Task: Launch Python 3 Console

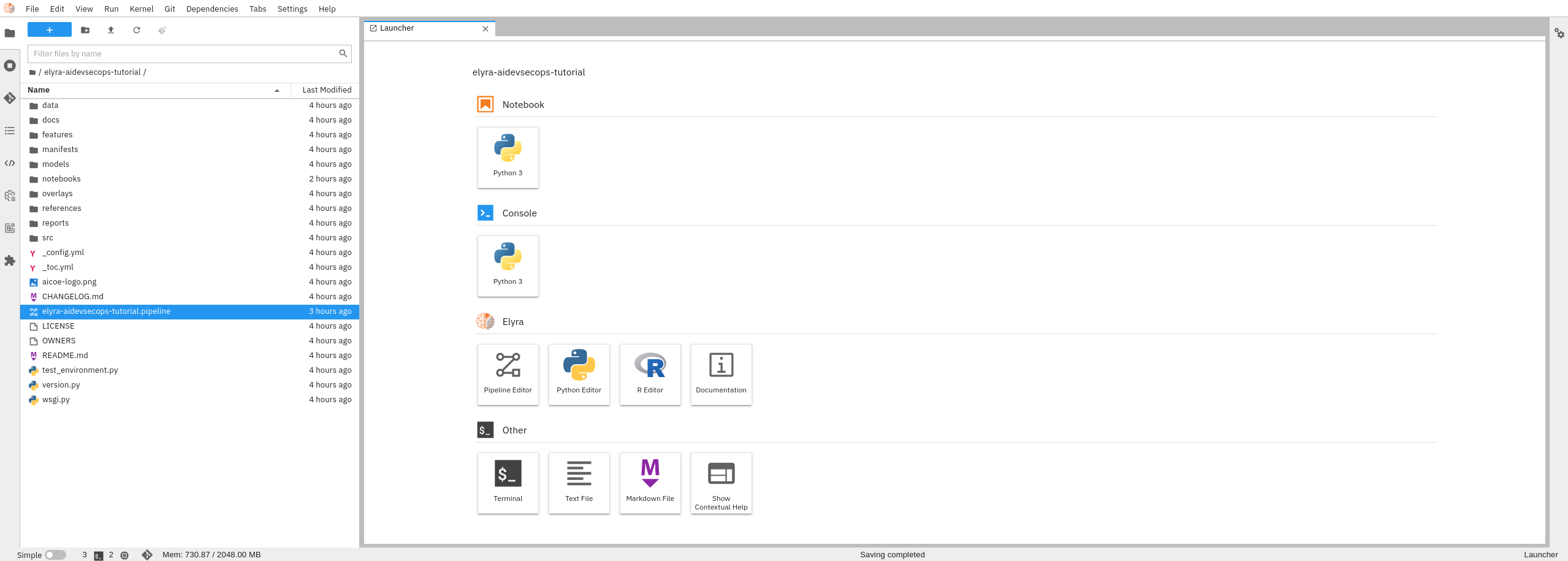Action: click(508, 266)
